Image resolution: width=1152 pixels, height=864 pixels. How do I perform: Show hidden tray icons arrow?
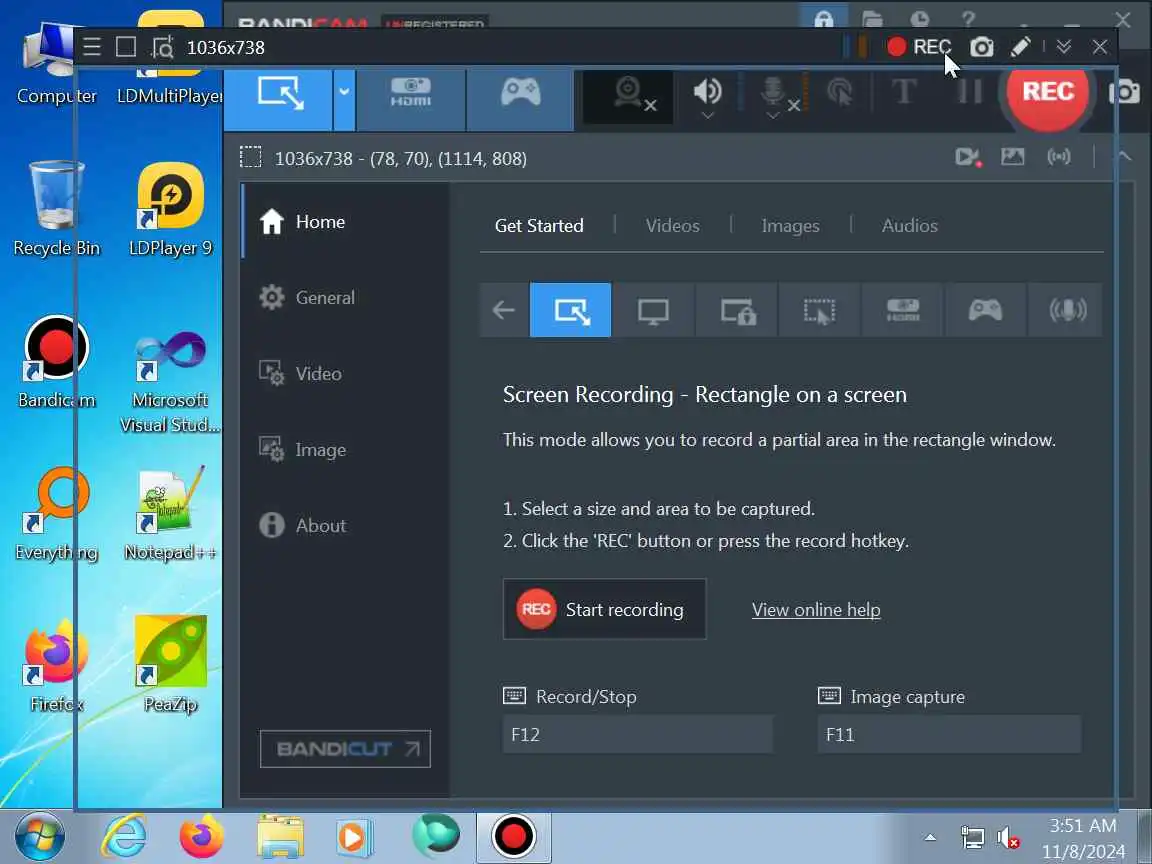pos(930,838)
